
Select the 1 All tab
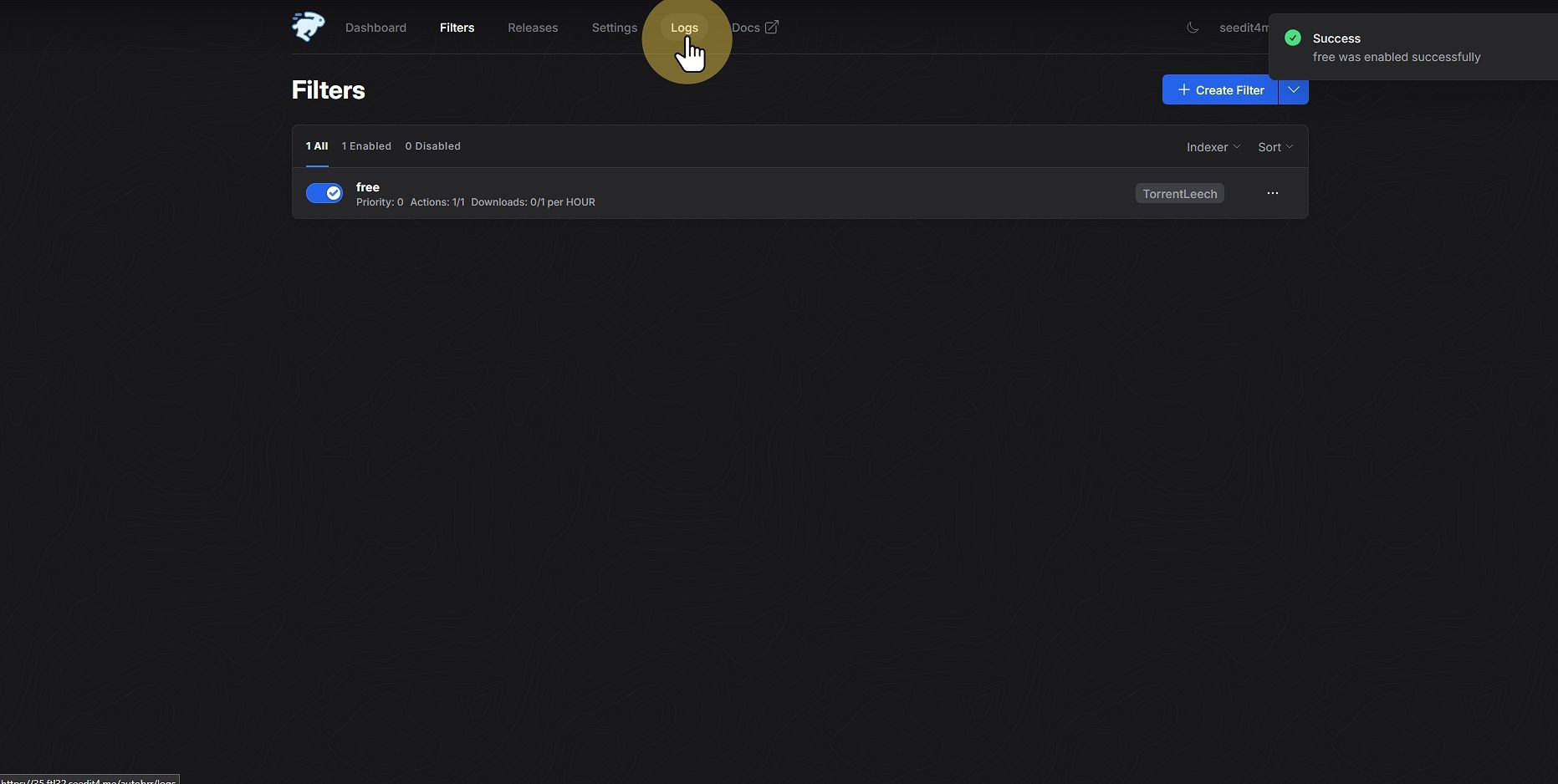tap(317, 146)
